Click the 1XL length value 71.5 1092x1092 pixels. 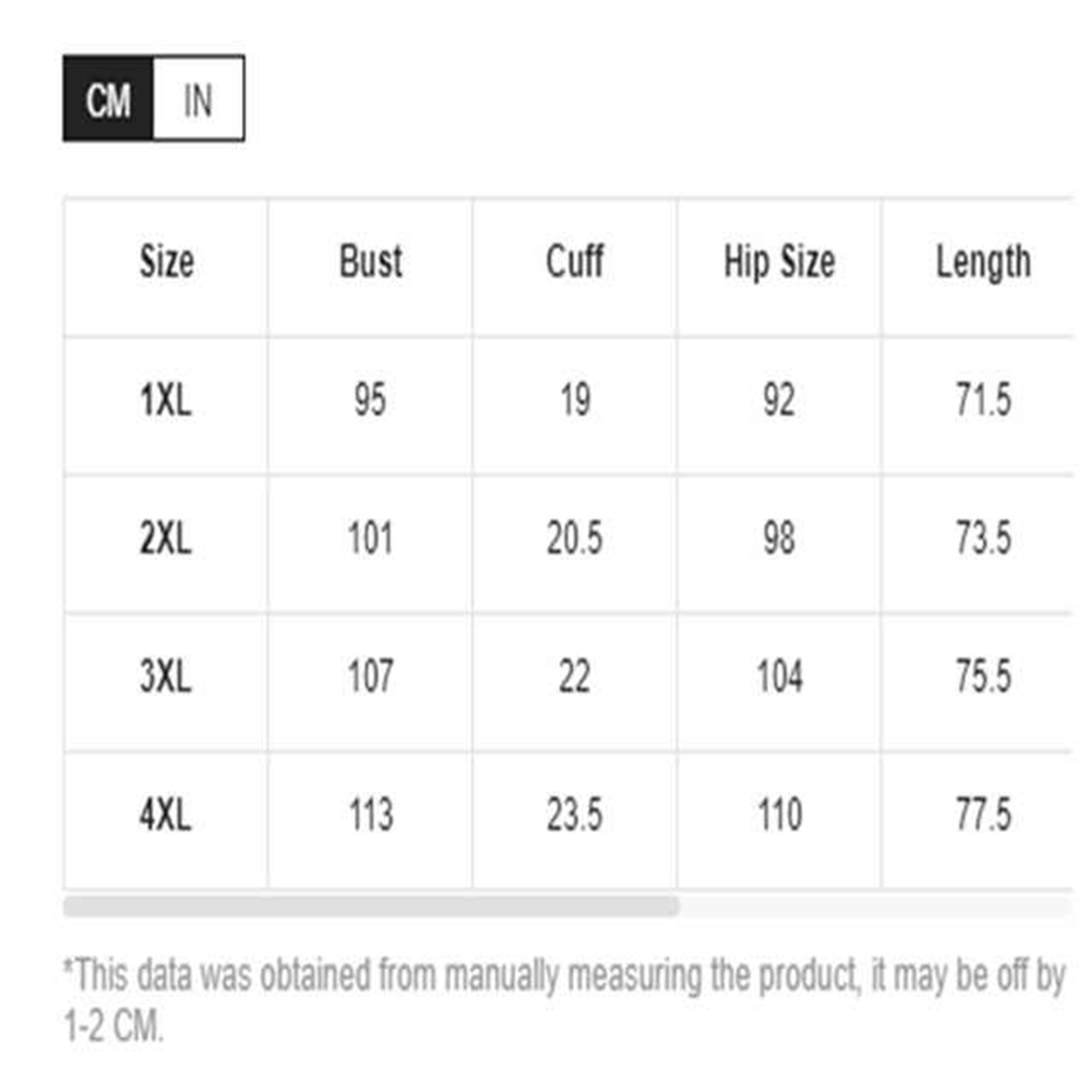pyautogui.click(x=983, y=401)
